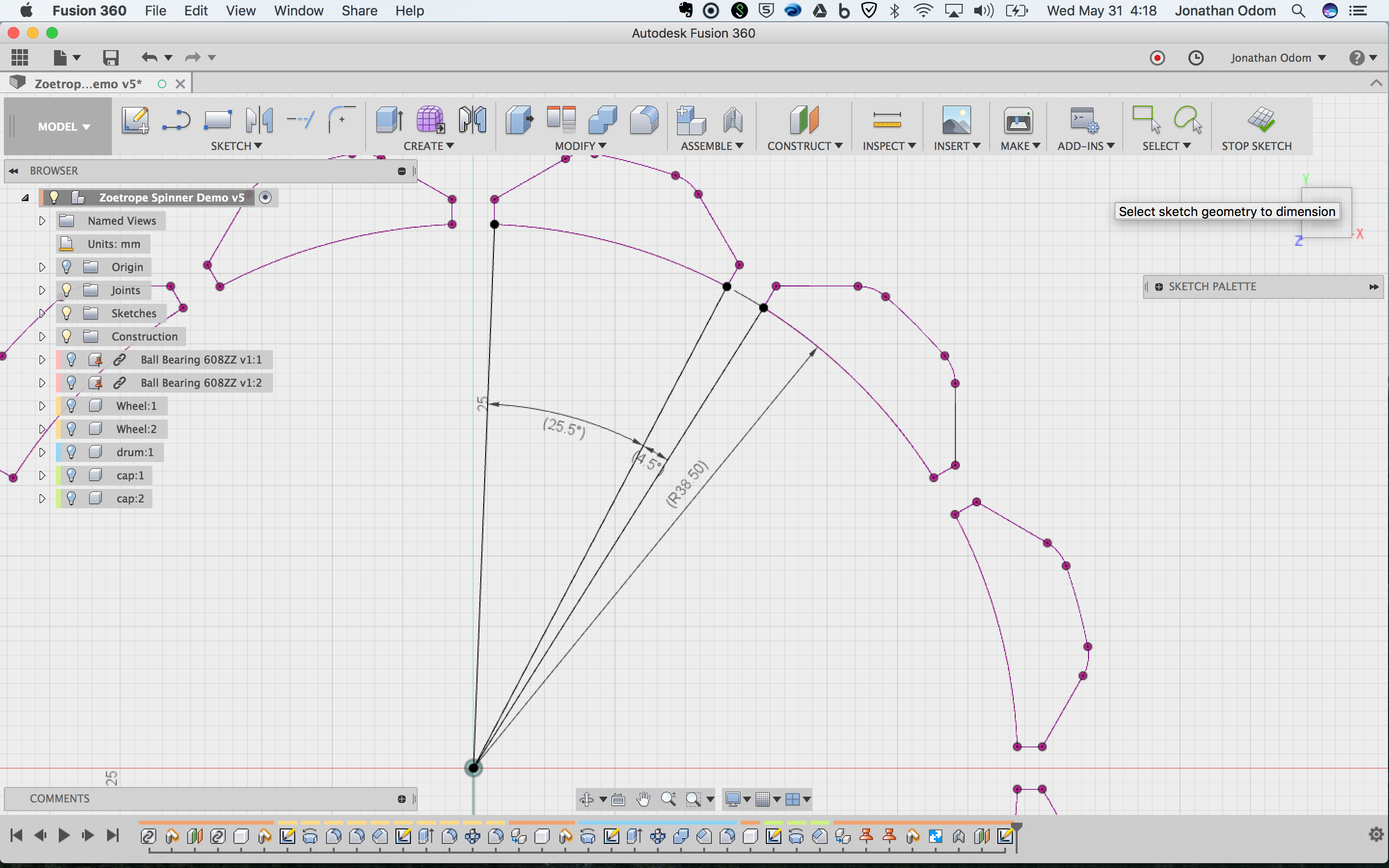
Task: Select the Fillet sketch tool icon
Action: point(341,120)
